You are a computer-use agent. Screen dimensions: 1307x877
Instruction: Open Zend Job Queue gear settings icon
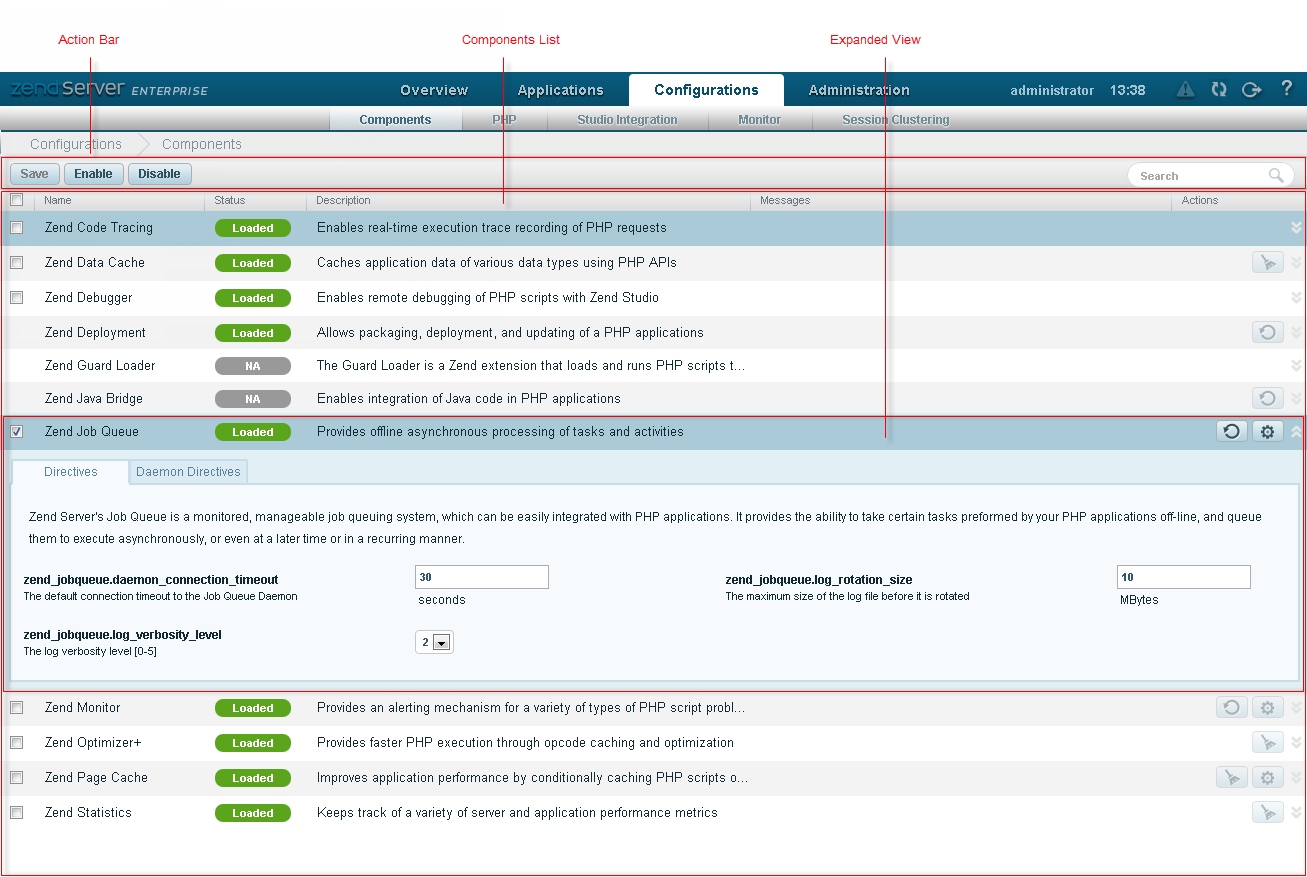(x=1268, y=432)
